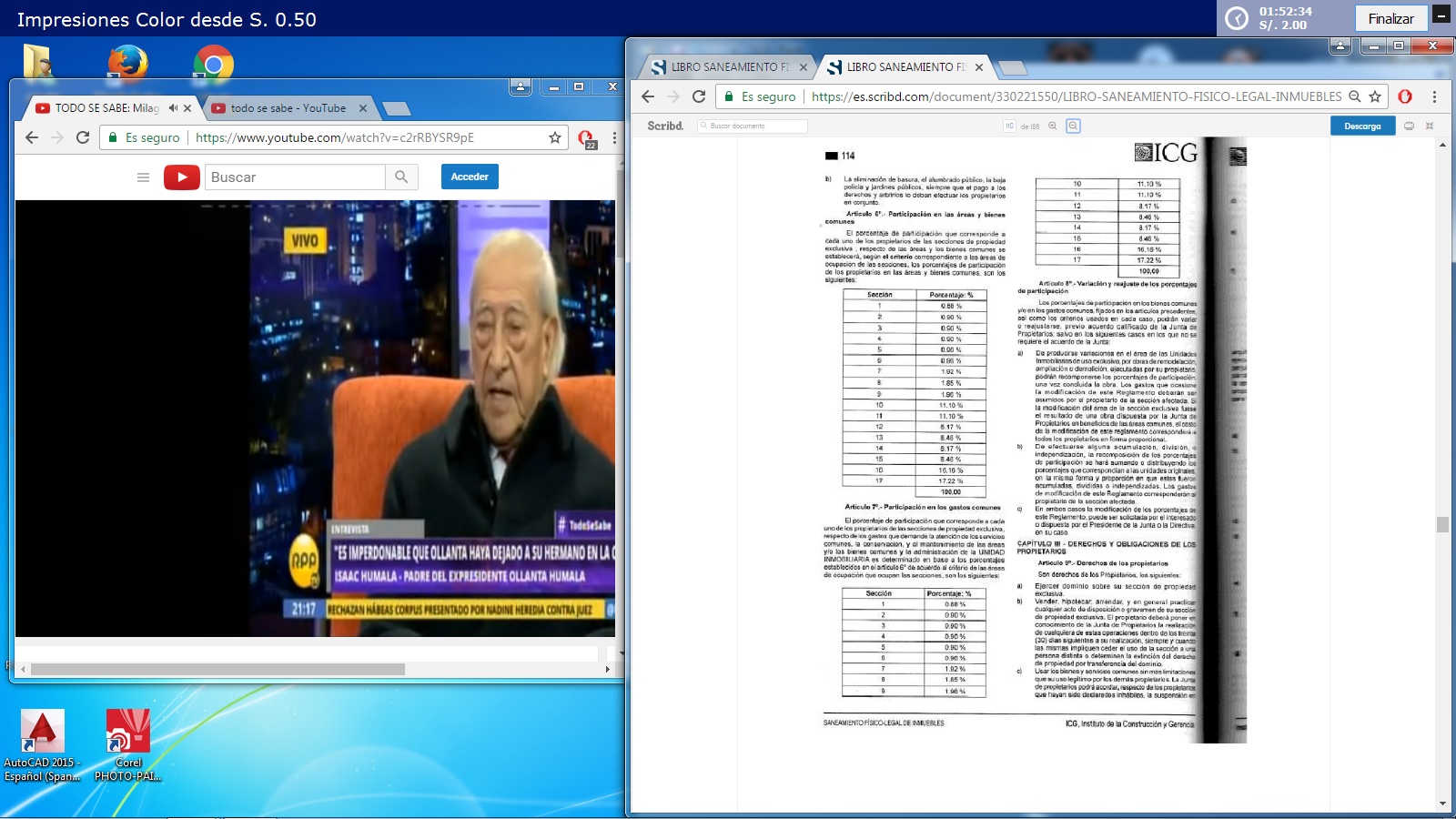Open Chrome menu in Scribd window
The height and width of the screenshot is (819, 1456).
coord(1434,96)
